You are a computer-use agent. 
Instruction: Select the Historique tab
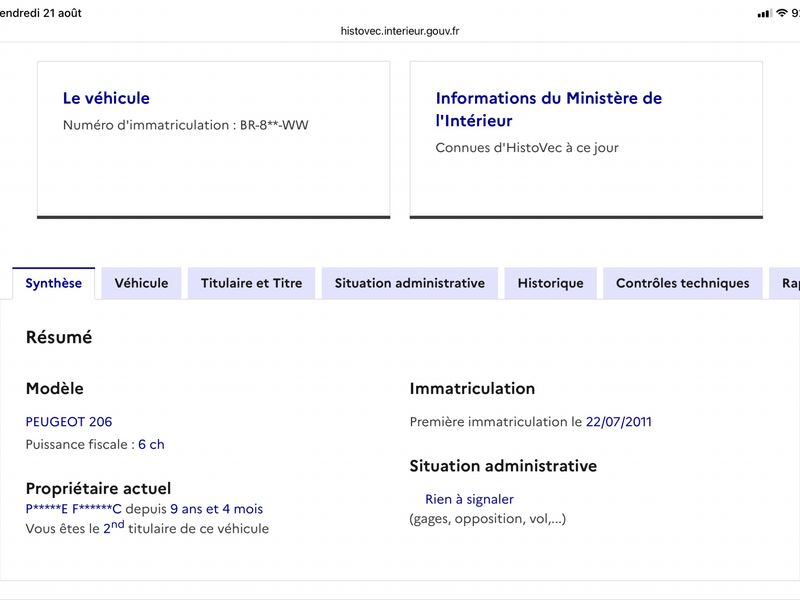(551, 283)
